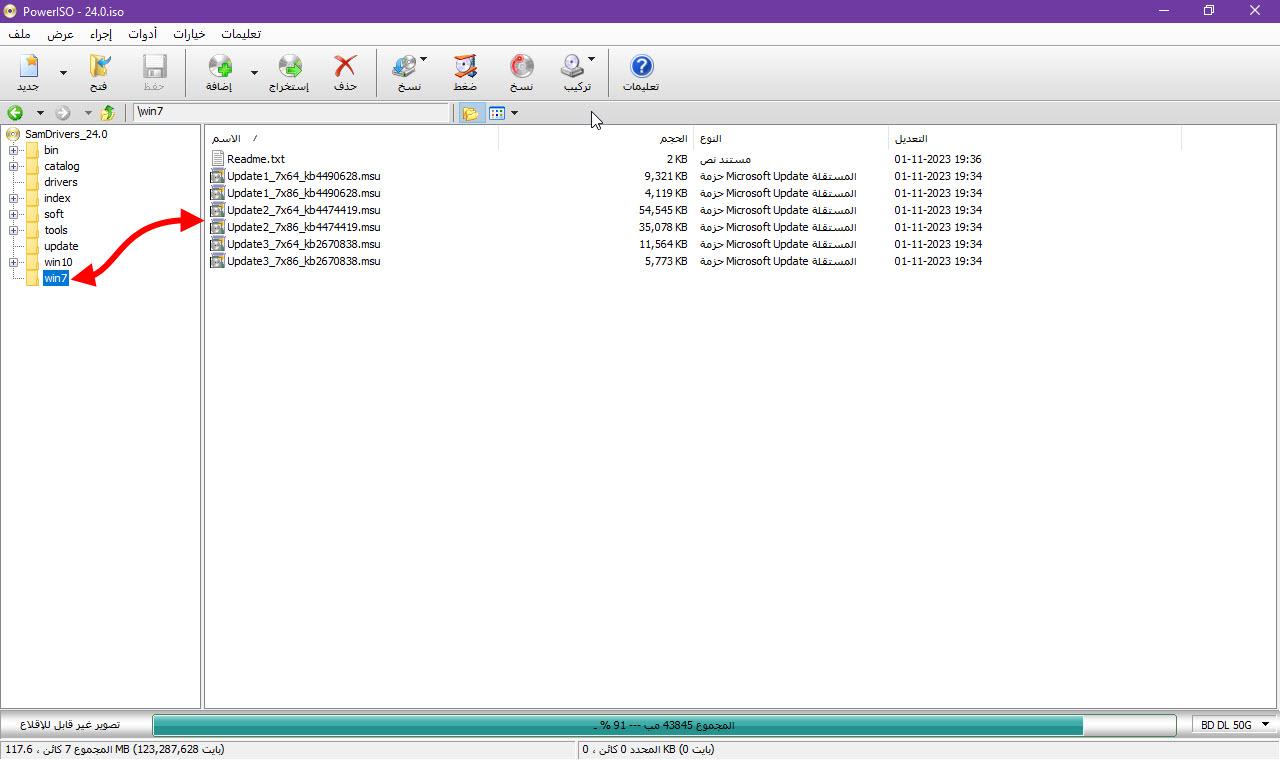Image resolution: width=1280 pixels, height=760 pixels.
Task: Open the dropdown arrow beside Add (إضافة)
Action: click(254, 72)
